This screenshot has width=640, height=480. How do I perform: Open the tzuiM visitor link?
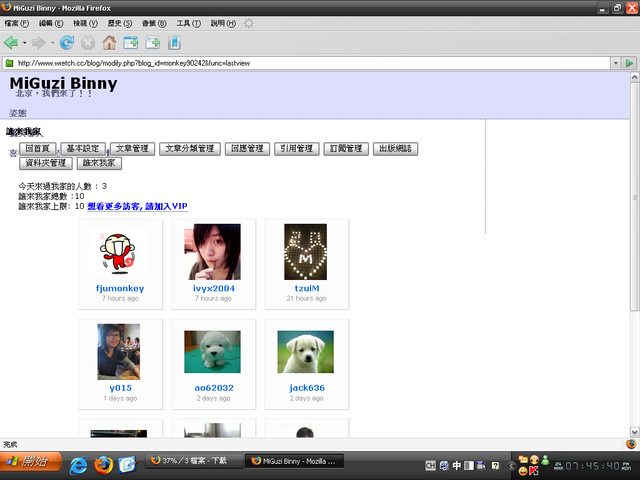[307, 288]
